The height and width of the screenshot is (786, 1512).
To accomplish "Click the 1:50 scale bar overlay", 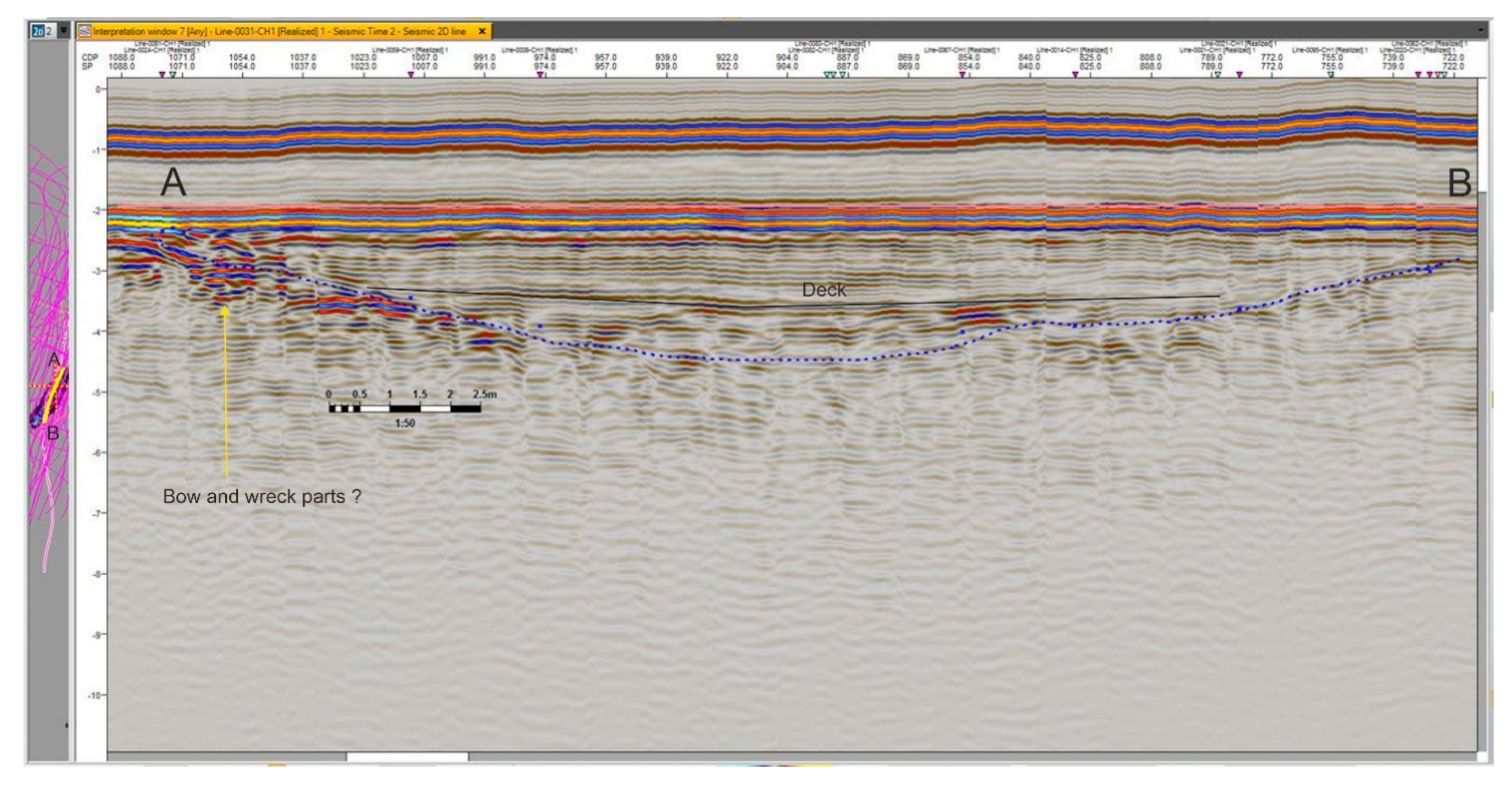I will pyautogui.click(x=405, y=408).
